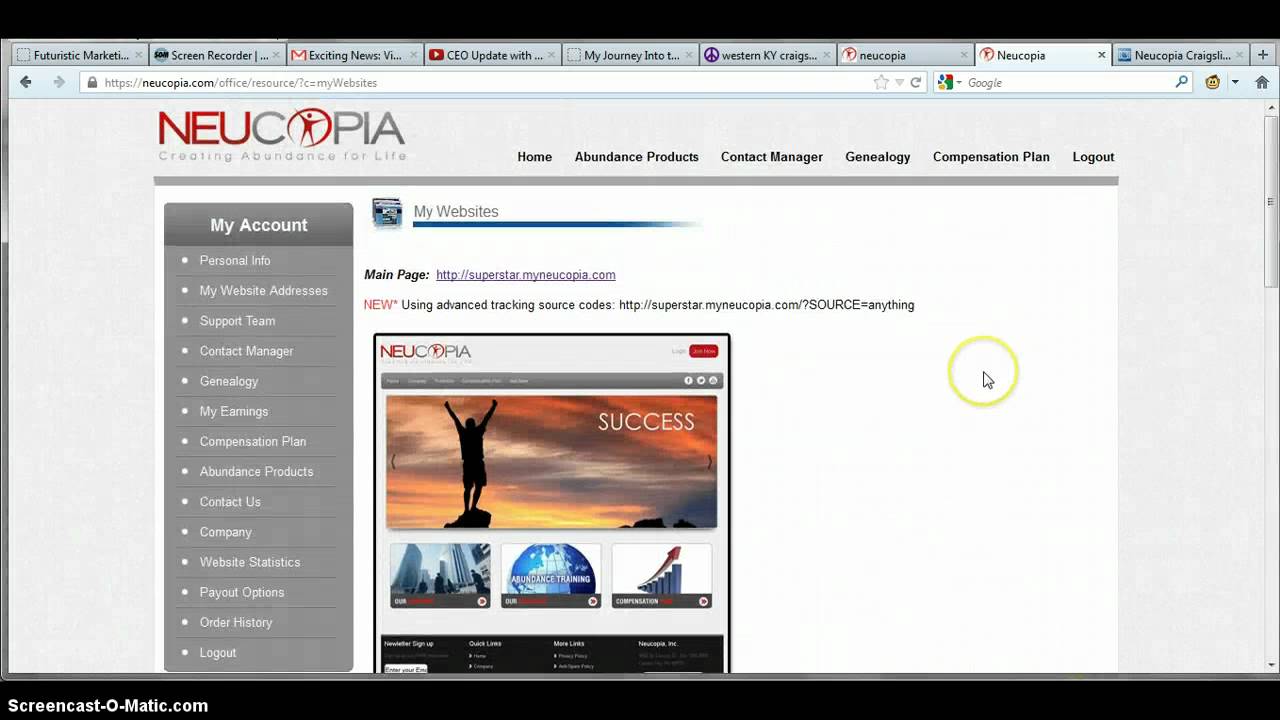Click the smiley face addon icon
Screen dimensions: 1280x720
tap(1213, 82)
